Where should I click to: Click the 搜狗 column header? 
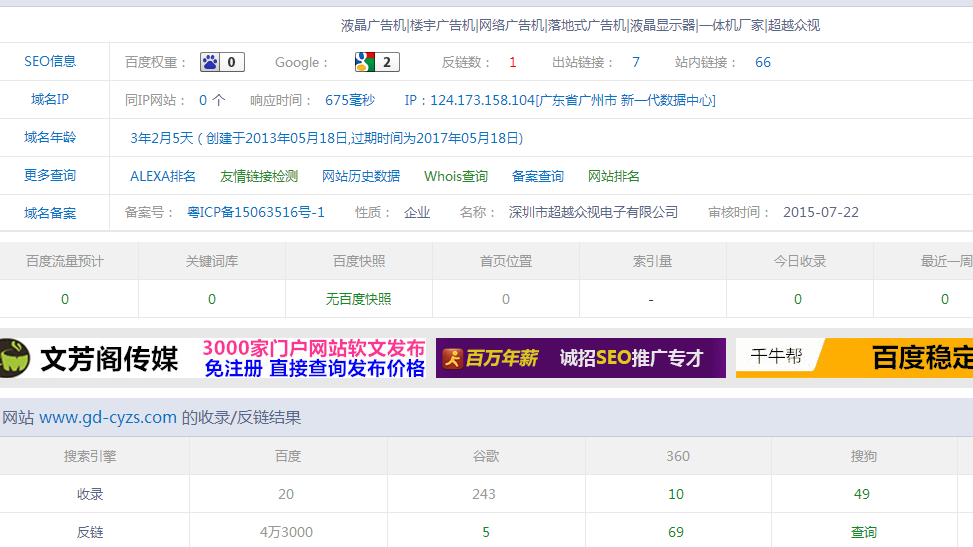[x=863, y=456]
